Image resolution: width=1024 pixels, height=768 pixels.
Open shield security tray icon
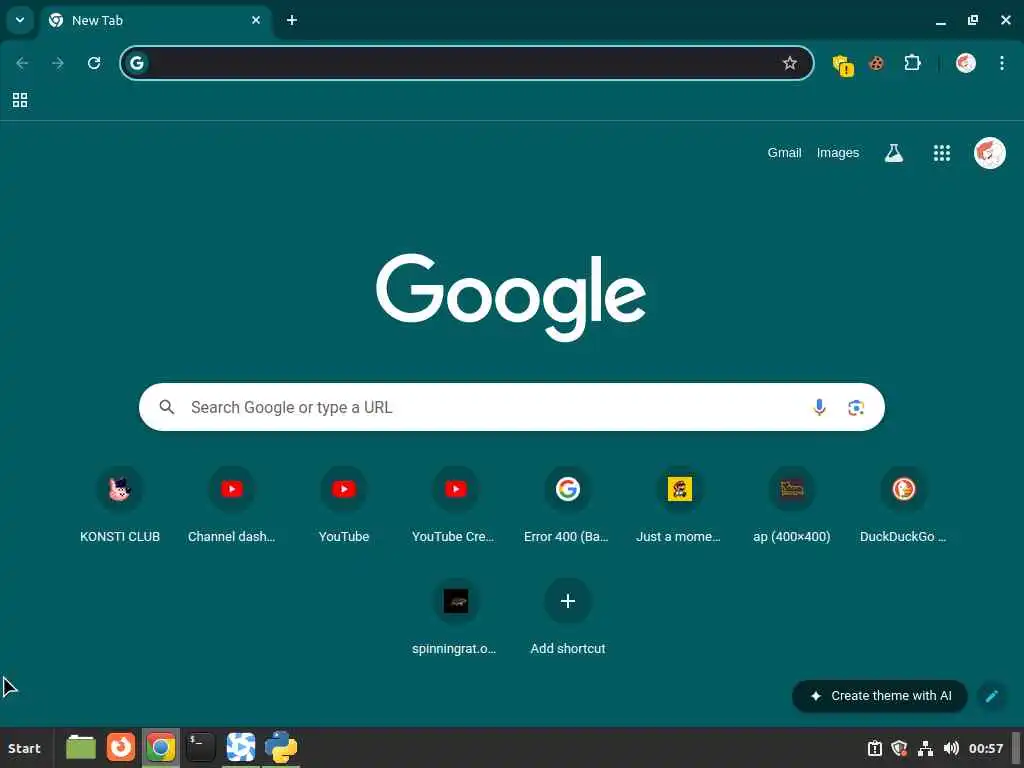tap(899, 748)
